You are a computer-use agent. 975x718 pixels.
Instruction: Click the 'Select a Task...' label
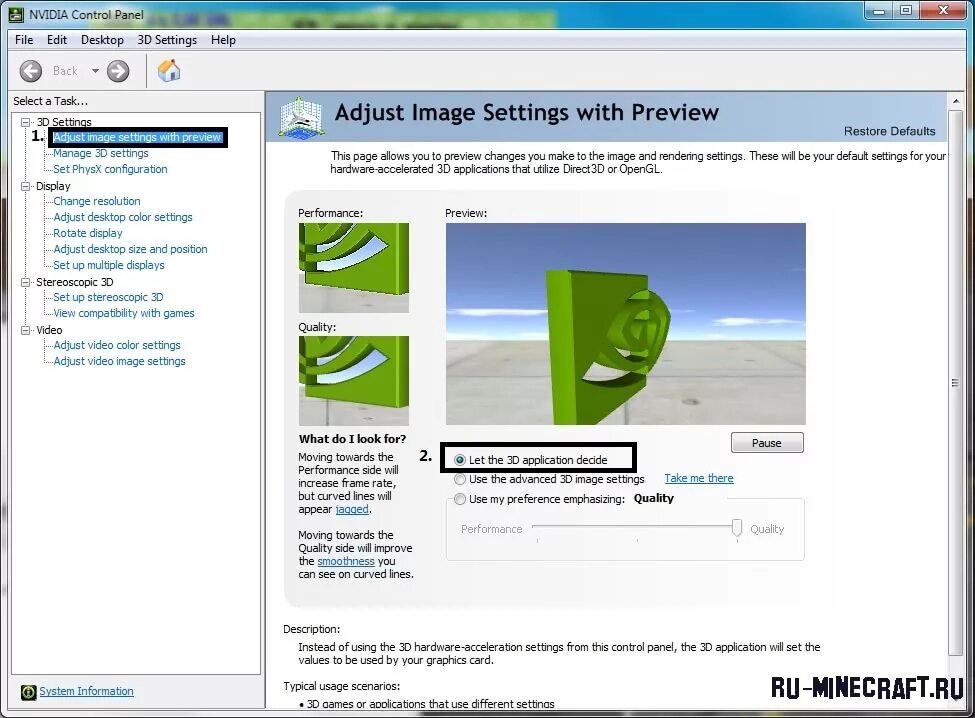[x=50, y=101]
